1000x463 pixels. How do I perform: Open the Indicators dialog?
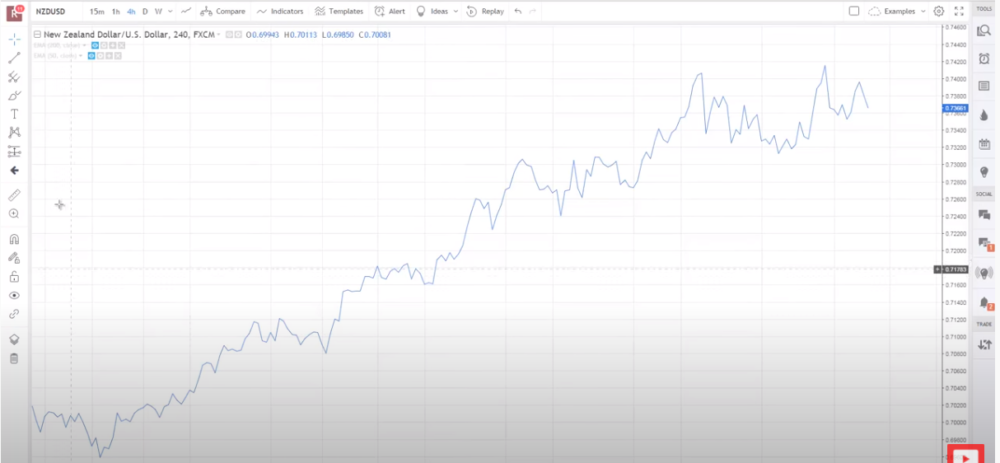[280, 11]
